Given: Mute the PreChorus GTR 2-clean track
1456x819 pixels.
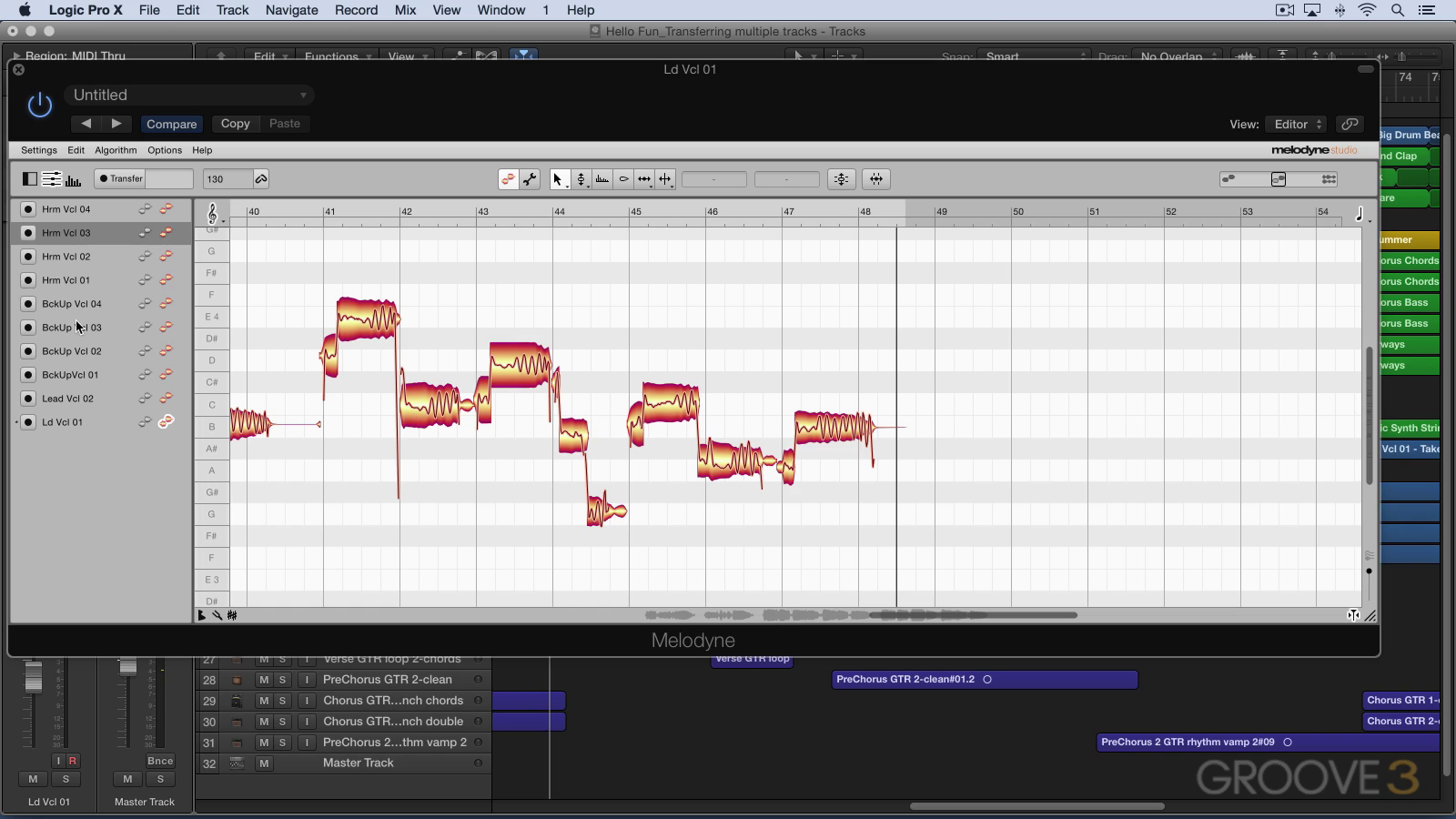Looking at the screenshot, I should tap(264, 680).
